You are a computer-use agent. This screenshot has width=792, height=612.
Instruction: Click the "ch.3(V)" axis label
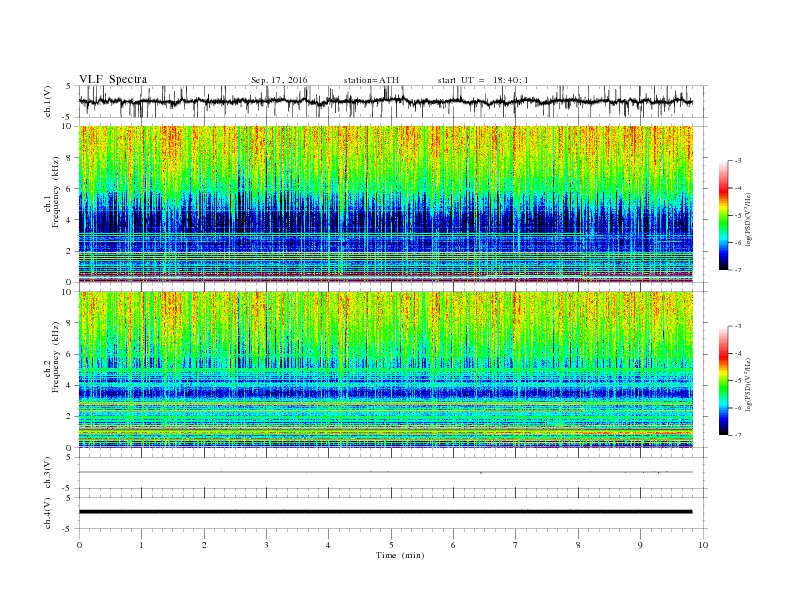[48, 473]
